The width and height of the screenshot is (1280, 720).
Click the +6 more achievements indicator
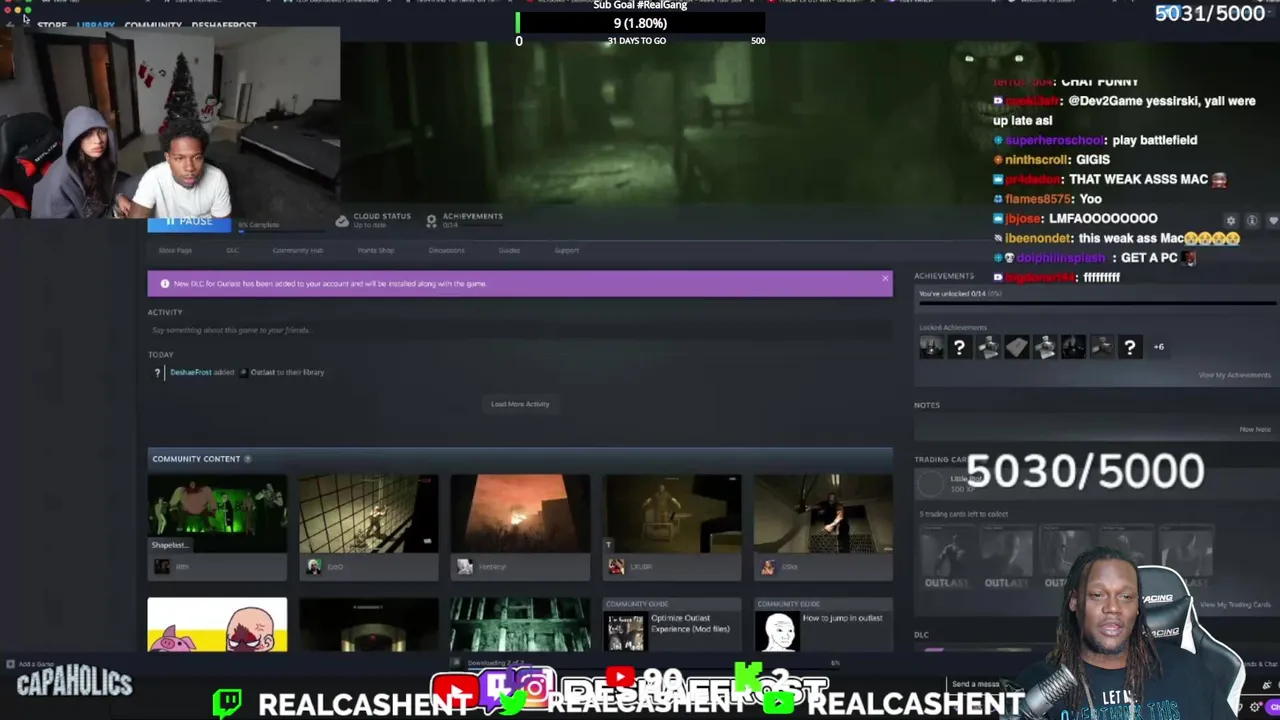(x=1158, y=347)
